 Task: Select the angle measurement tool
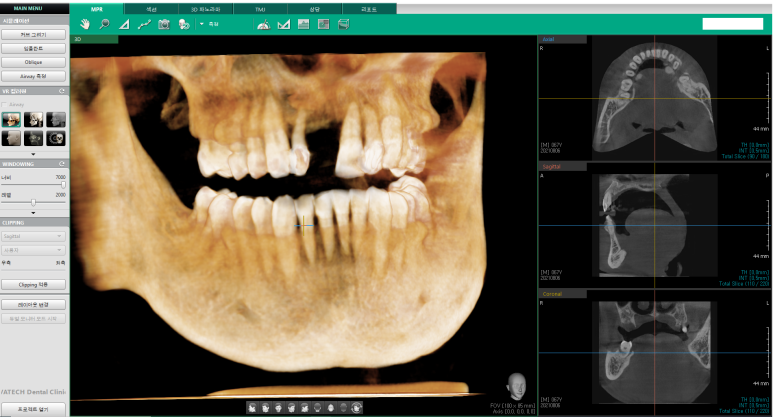pos(124,23)
